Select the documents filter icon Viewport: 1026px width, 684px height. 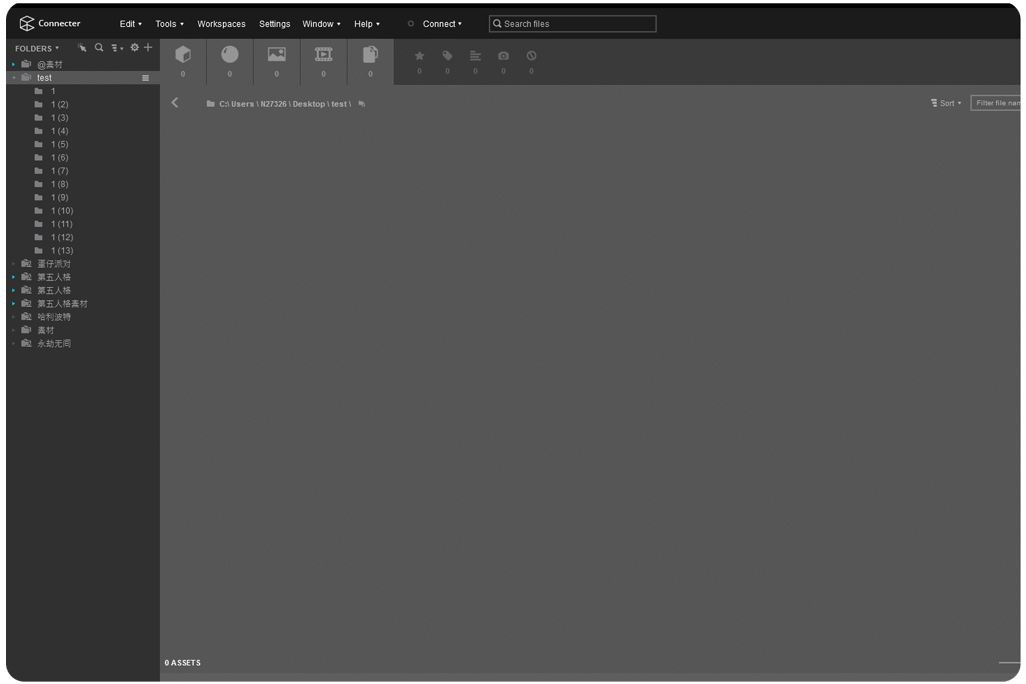click(370, 54)
